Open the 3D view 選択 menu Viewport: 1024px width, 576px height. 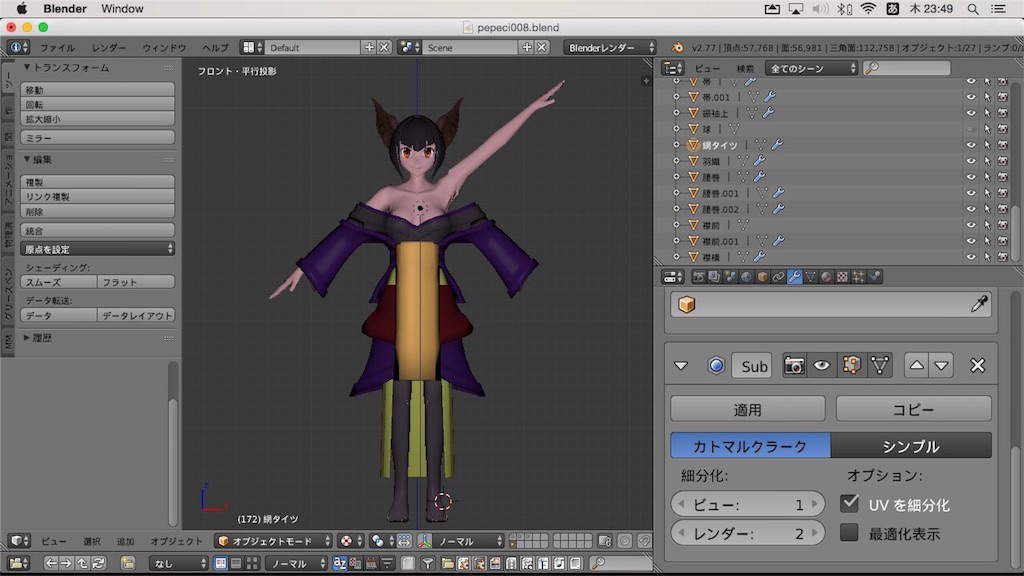click(91, 541)
